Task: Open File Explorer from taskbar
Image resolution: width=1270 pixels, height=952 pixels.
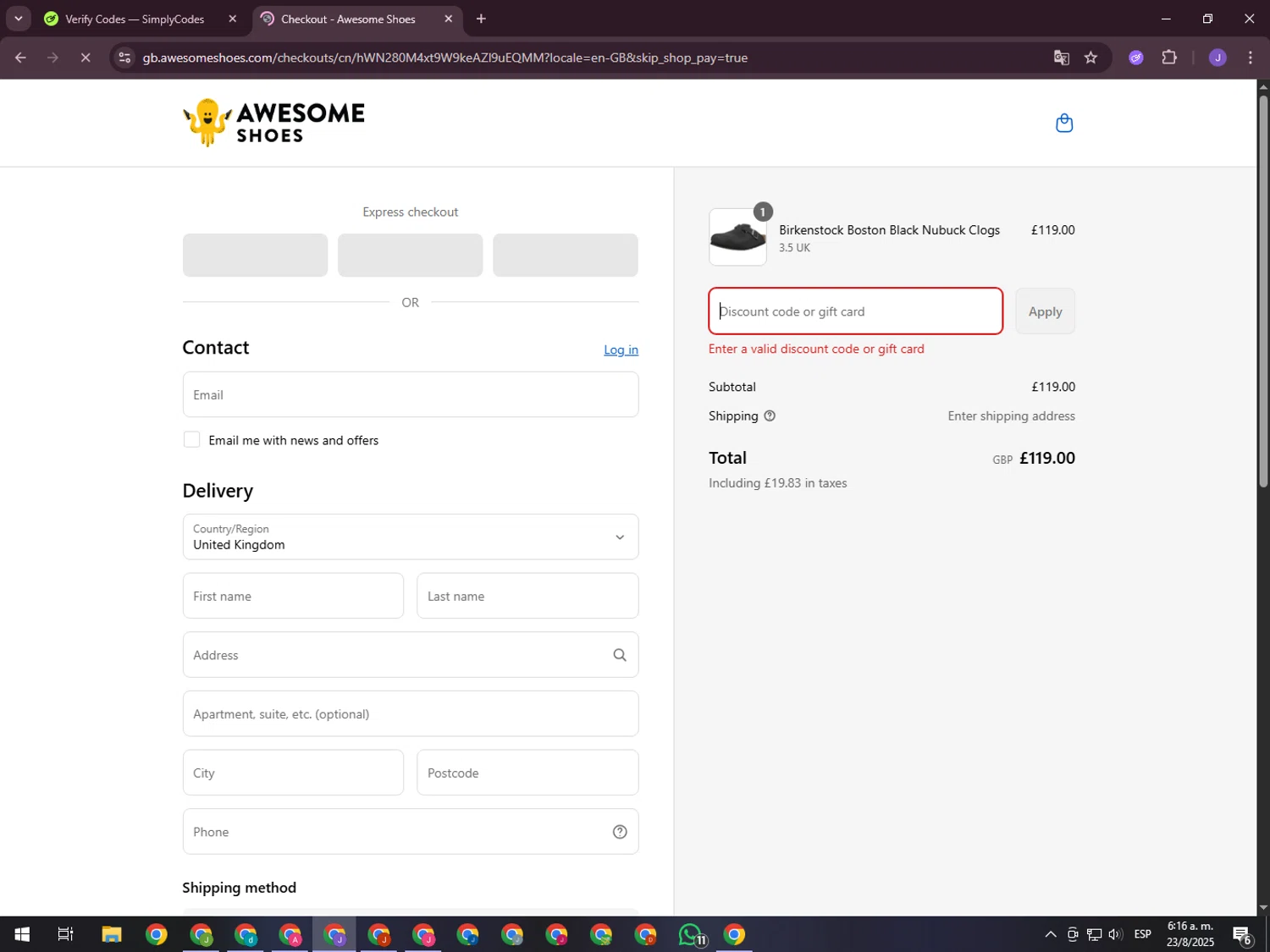Action: tap(112, 934)
